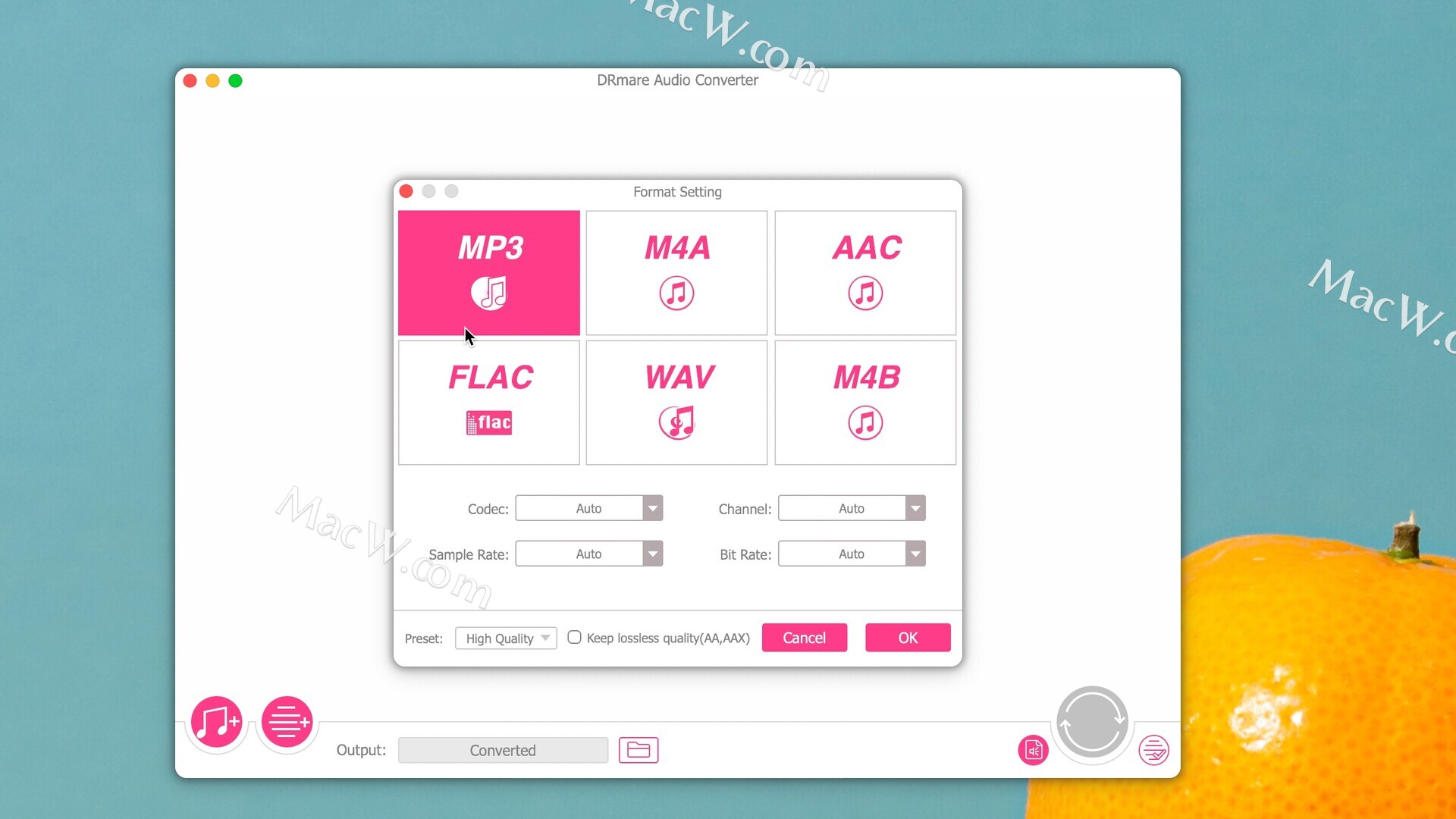Screen dimensions: 1456x819
Task: Click Cancel in Format Setting
Action: 804,638
